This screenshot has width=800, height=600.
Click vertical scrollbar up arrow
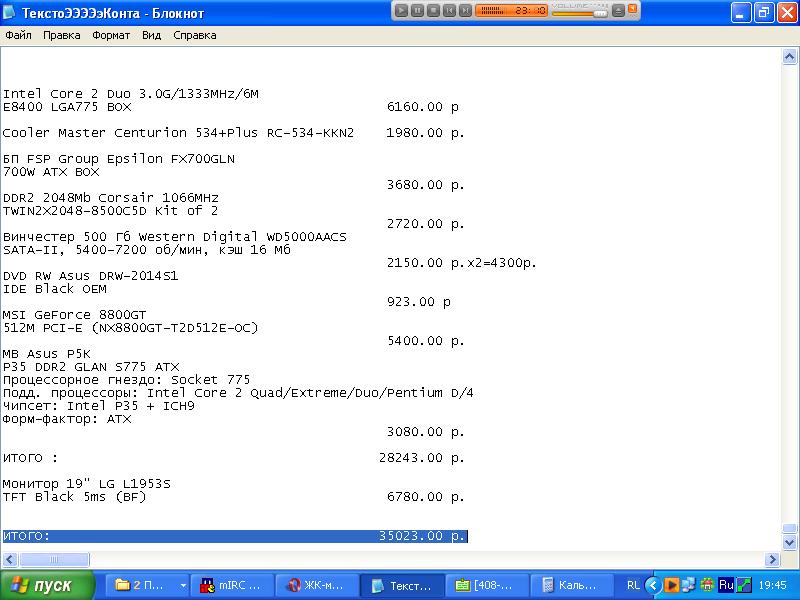point(789,56)
